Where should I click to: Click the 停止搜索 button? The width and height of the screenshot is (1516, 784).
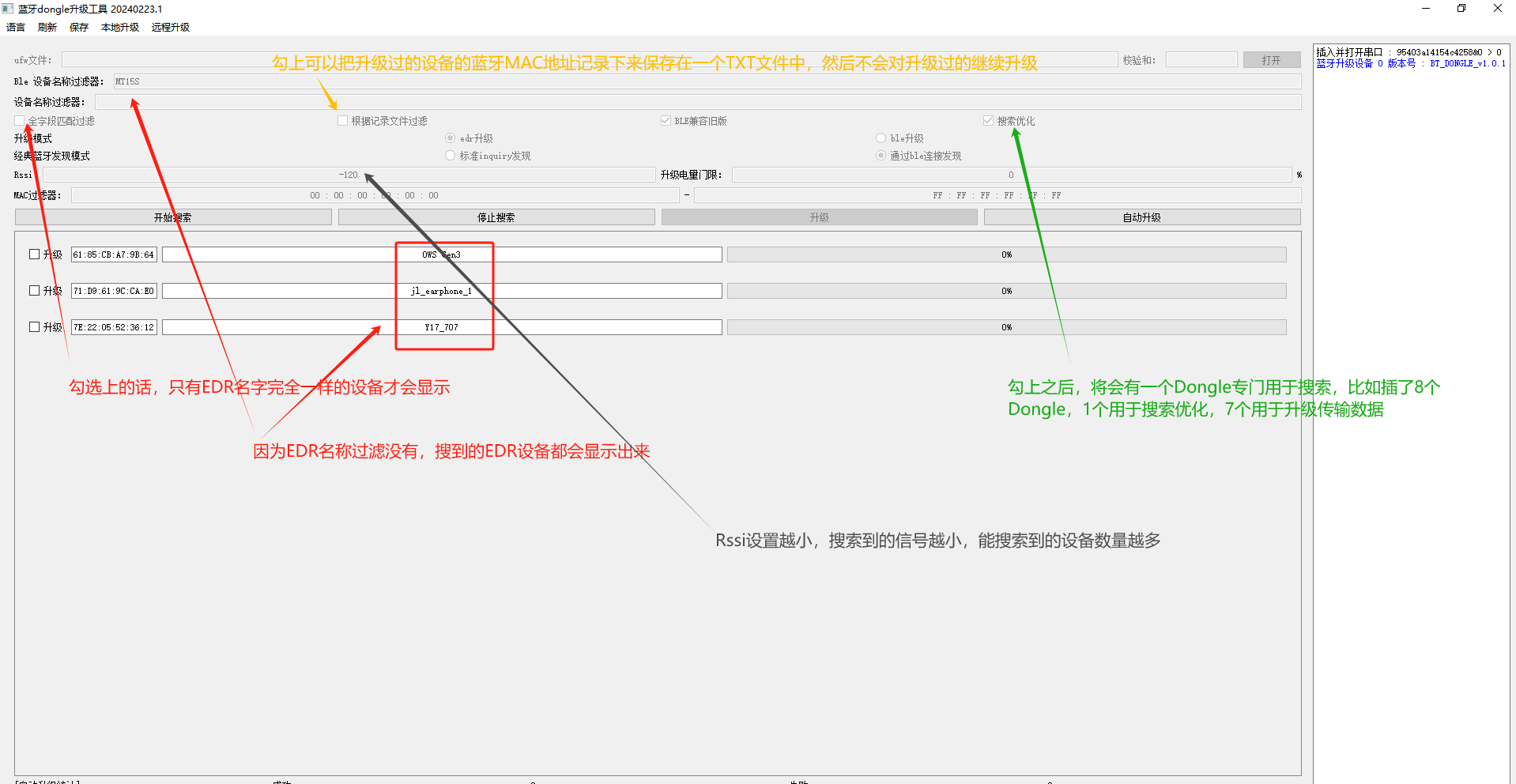click(x=496, y=217)
